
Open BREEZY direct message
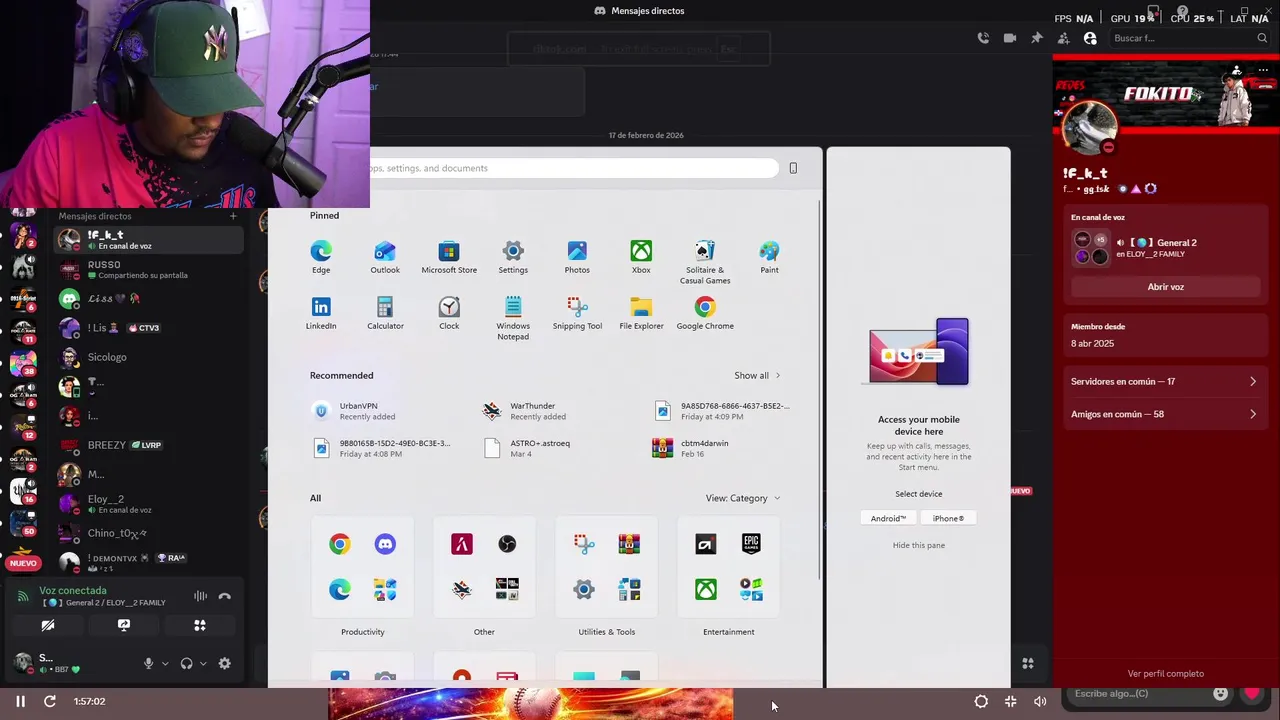pyautogui.click(x=150, y=445)
